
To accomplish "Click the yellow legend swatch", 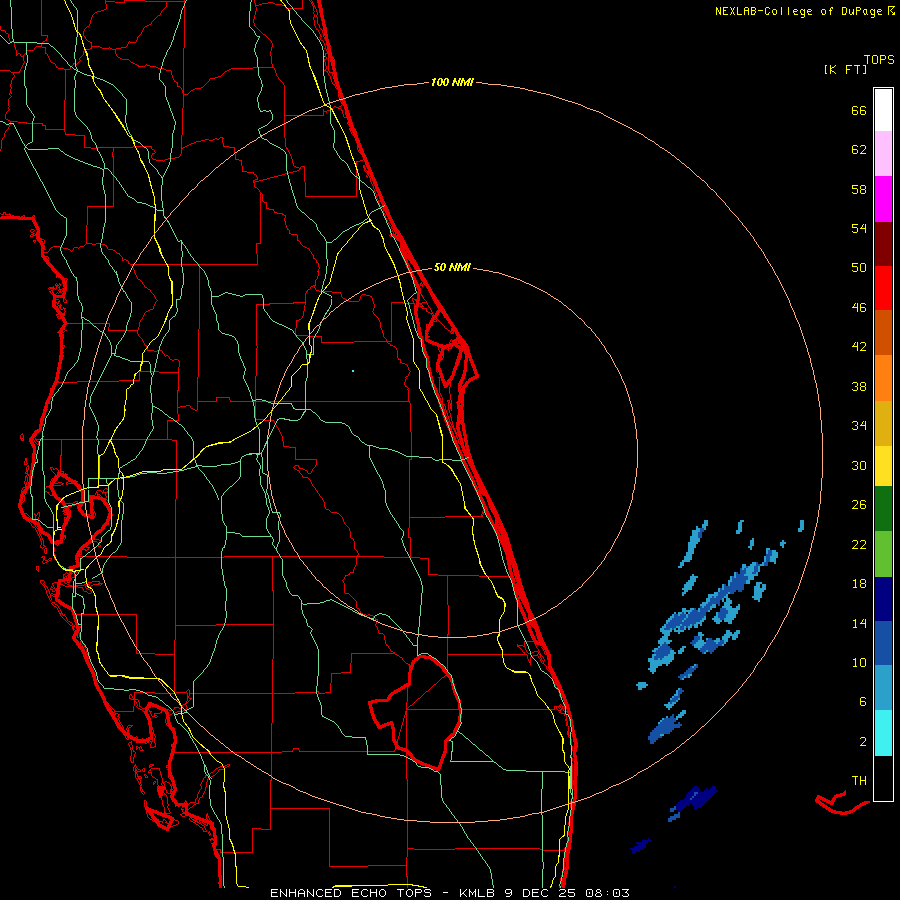I will 883,465.
